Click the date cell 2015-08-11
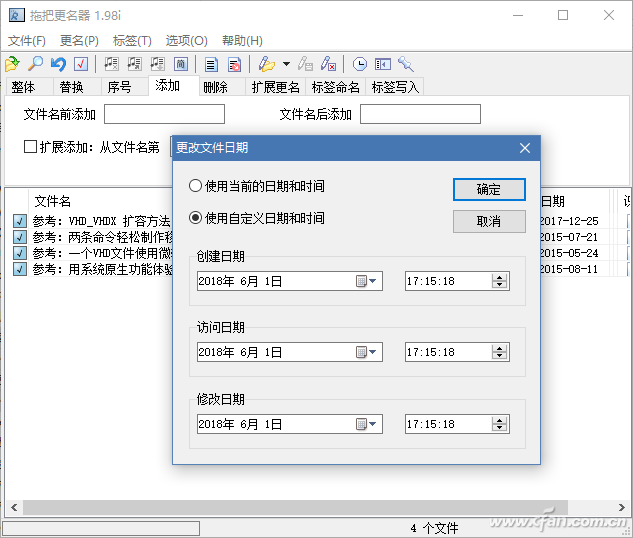The width and height of the screenshot is (633, 538). coord(569,269)
